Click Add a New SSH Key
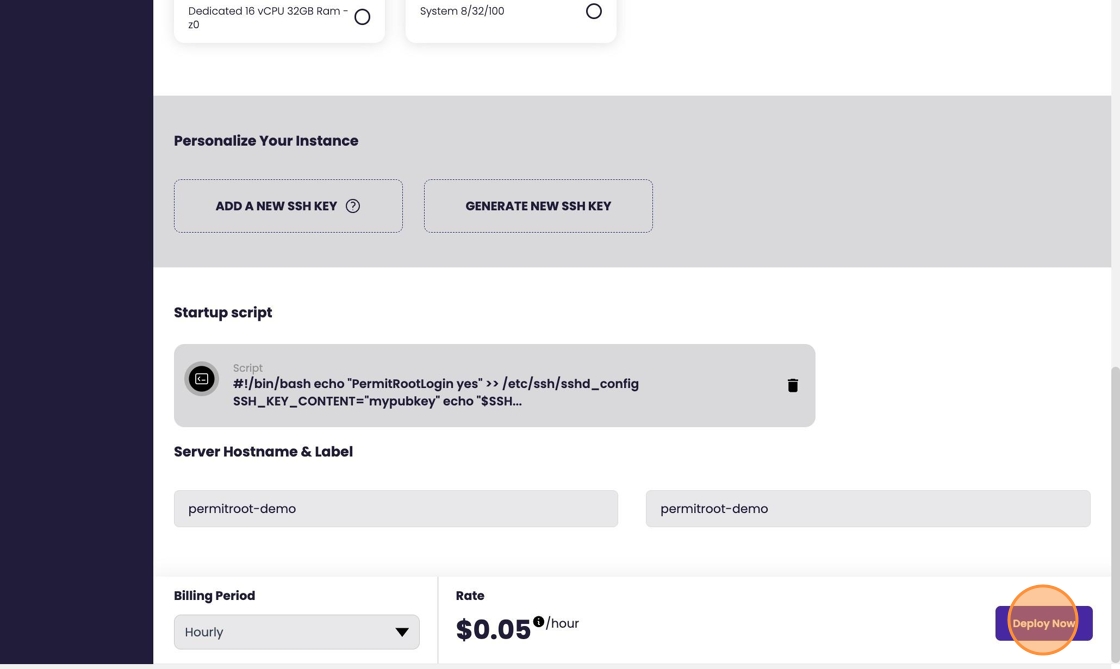The image size is (1120, 669). coord(276,206)
